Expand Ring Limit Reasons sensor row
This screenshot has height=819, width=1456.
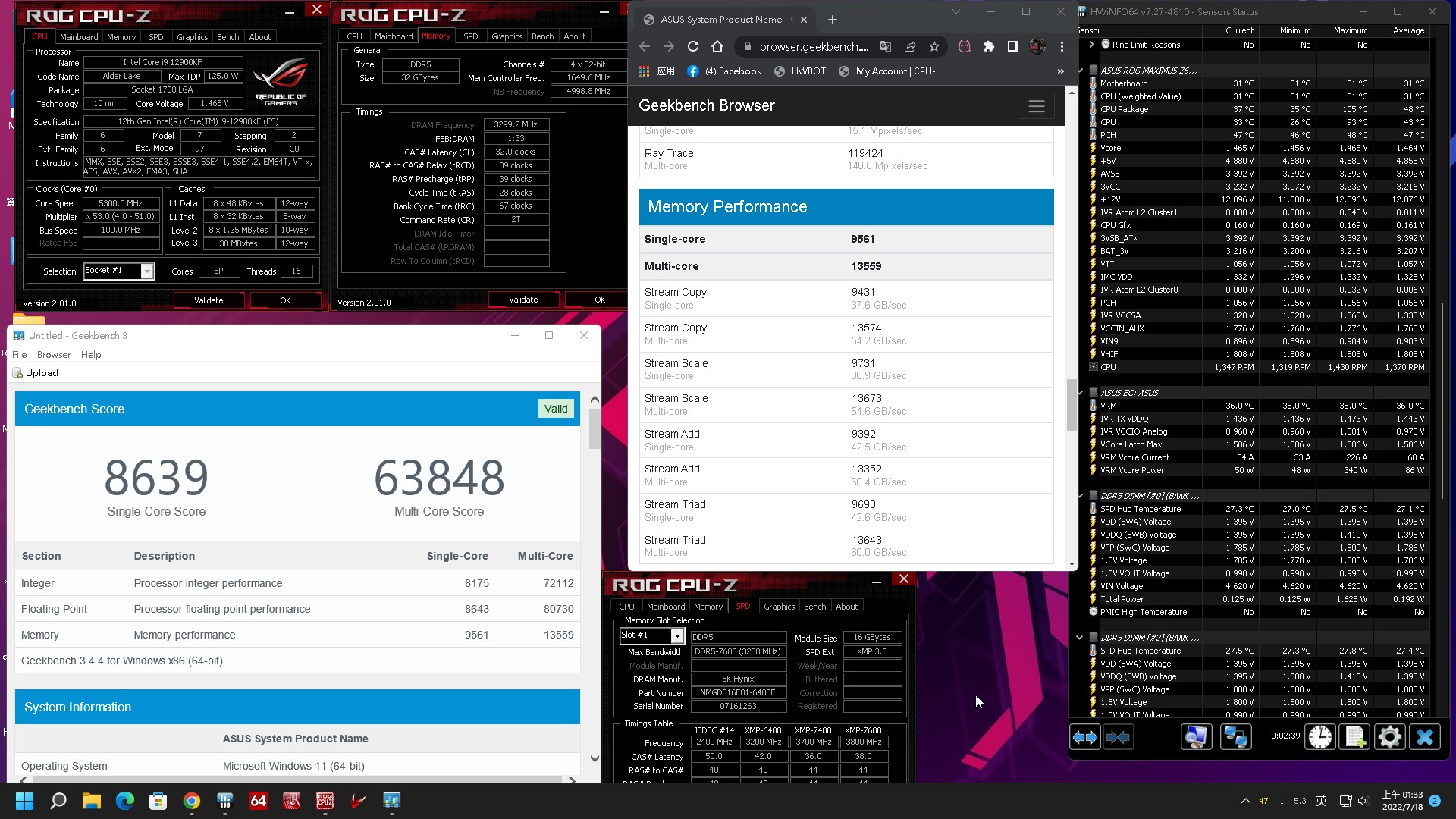coord(1091,45)
